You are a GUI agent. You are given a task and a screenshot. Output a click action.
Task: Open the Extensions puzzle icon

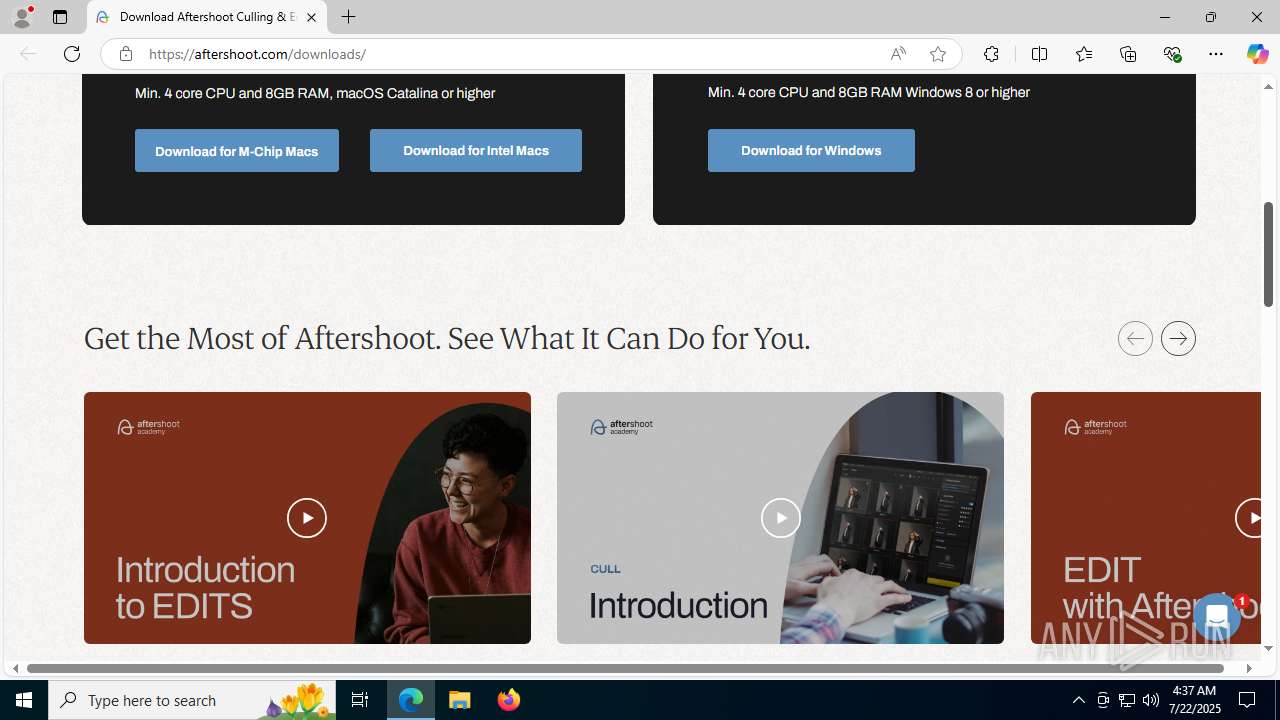[x=991, y=54]
